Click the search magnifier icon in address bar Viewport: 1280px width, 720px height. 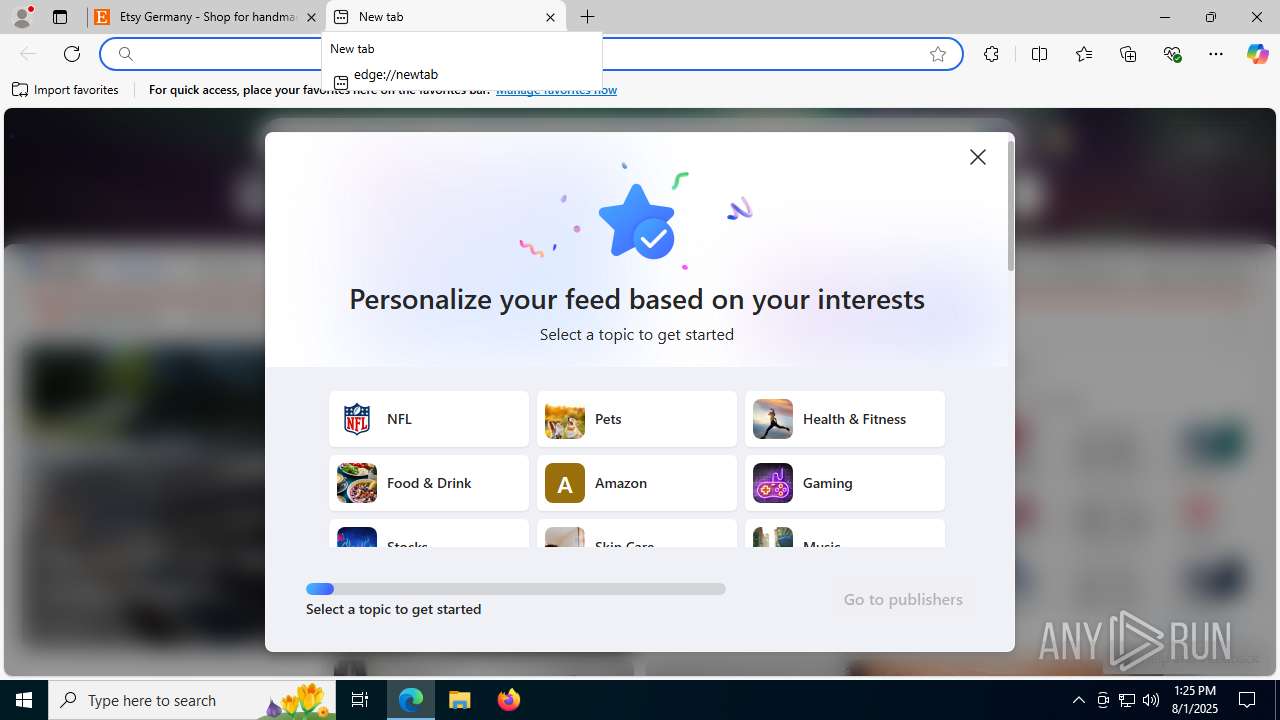[125, 54]
